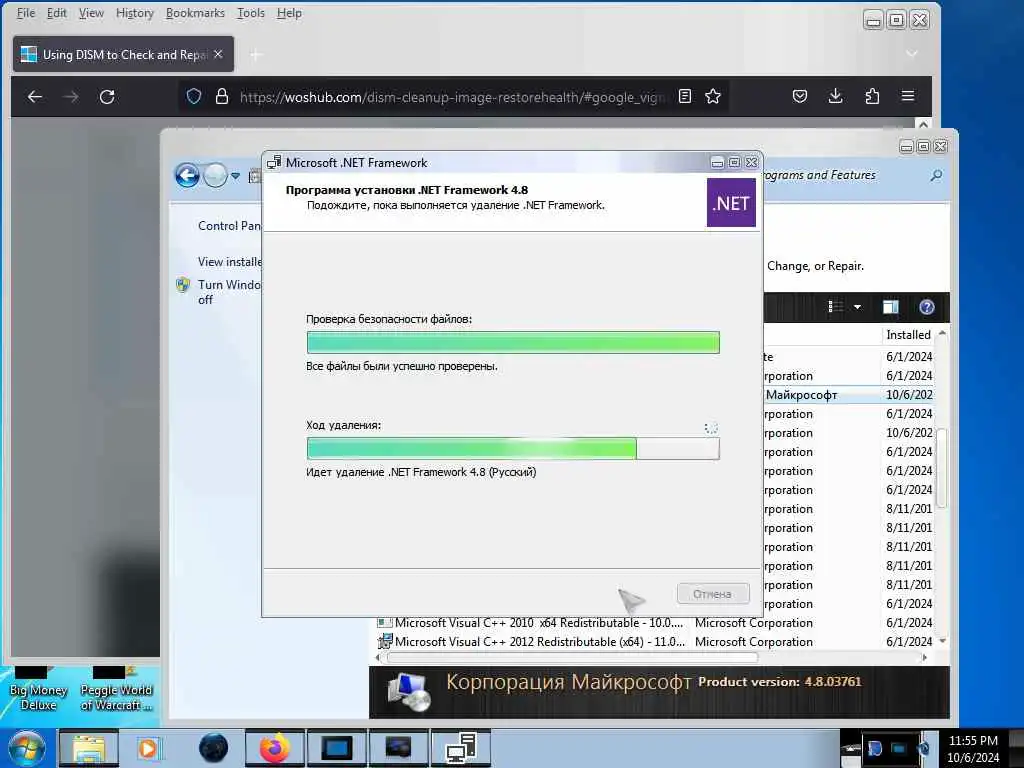Expand the view options dropdown arrow
Screen dimensions: 1024x768
[857, 307]
